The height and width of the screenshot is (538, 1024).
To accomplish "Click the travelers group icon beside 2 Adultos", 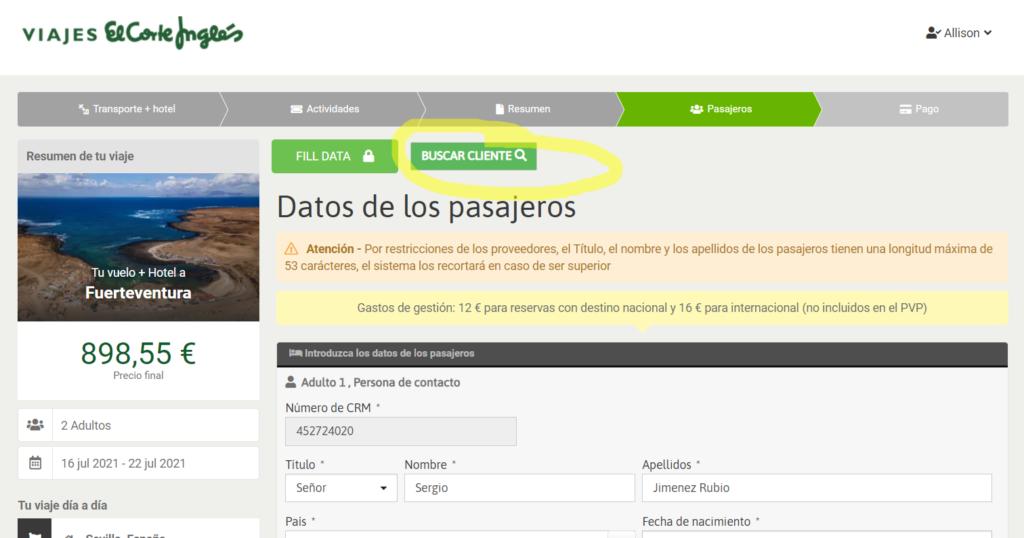I will click(x=35, y=425).
